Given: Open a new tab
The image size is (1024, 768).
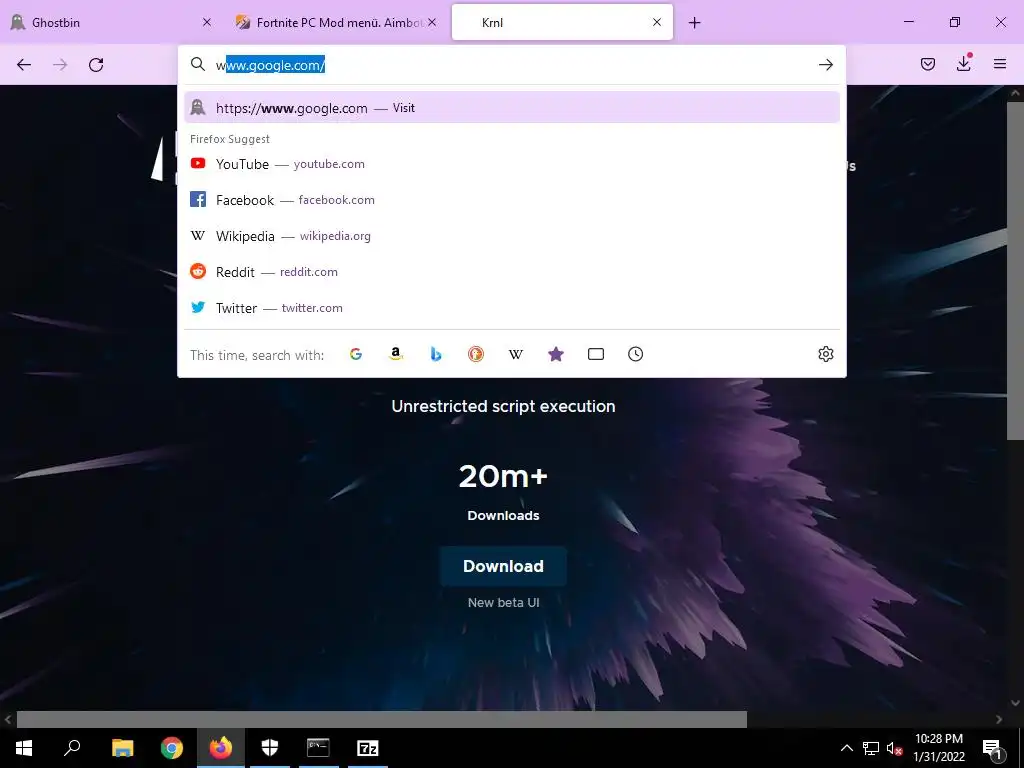Looking at the screenshot, I should 695,23.
